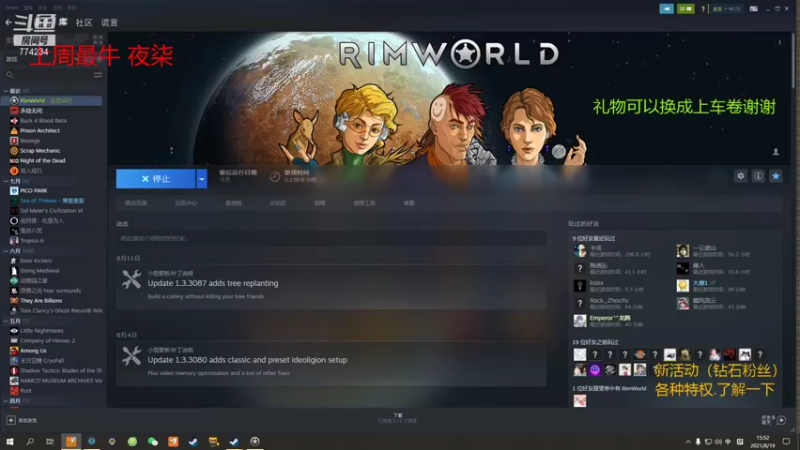Click green notifications envelope in title bar

[685, 9]
